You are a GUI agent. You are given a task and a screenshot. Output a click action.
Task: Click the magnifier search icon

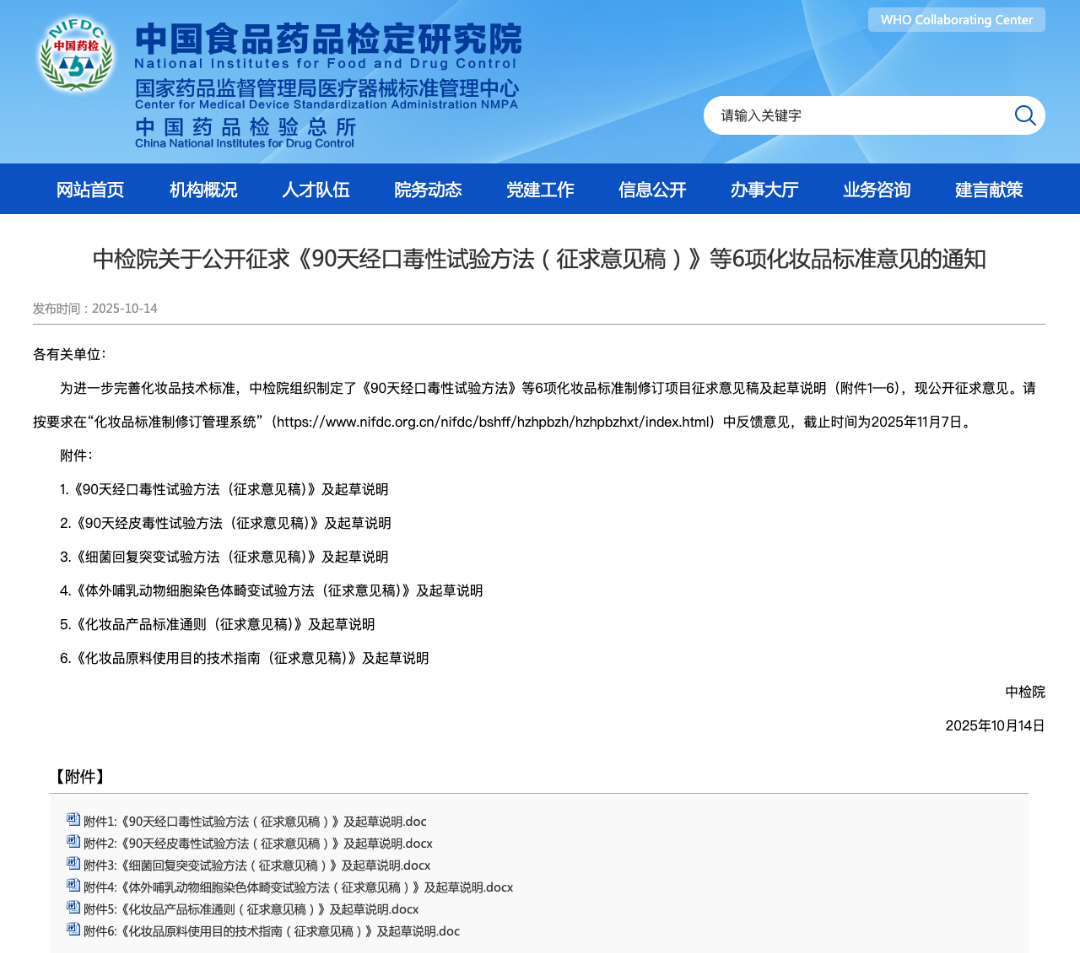coord(1024,115)
